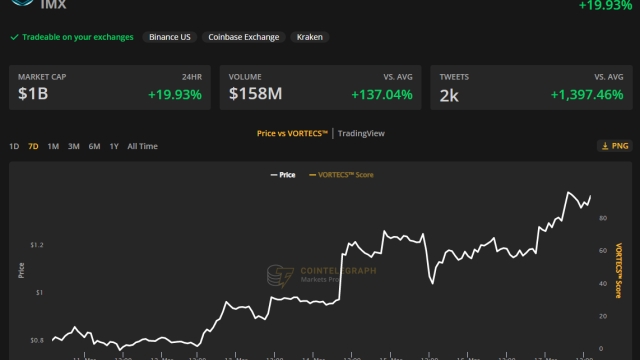Download the chart as PNG
The image size is (640, 360).
[615, 146]
